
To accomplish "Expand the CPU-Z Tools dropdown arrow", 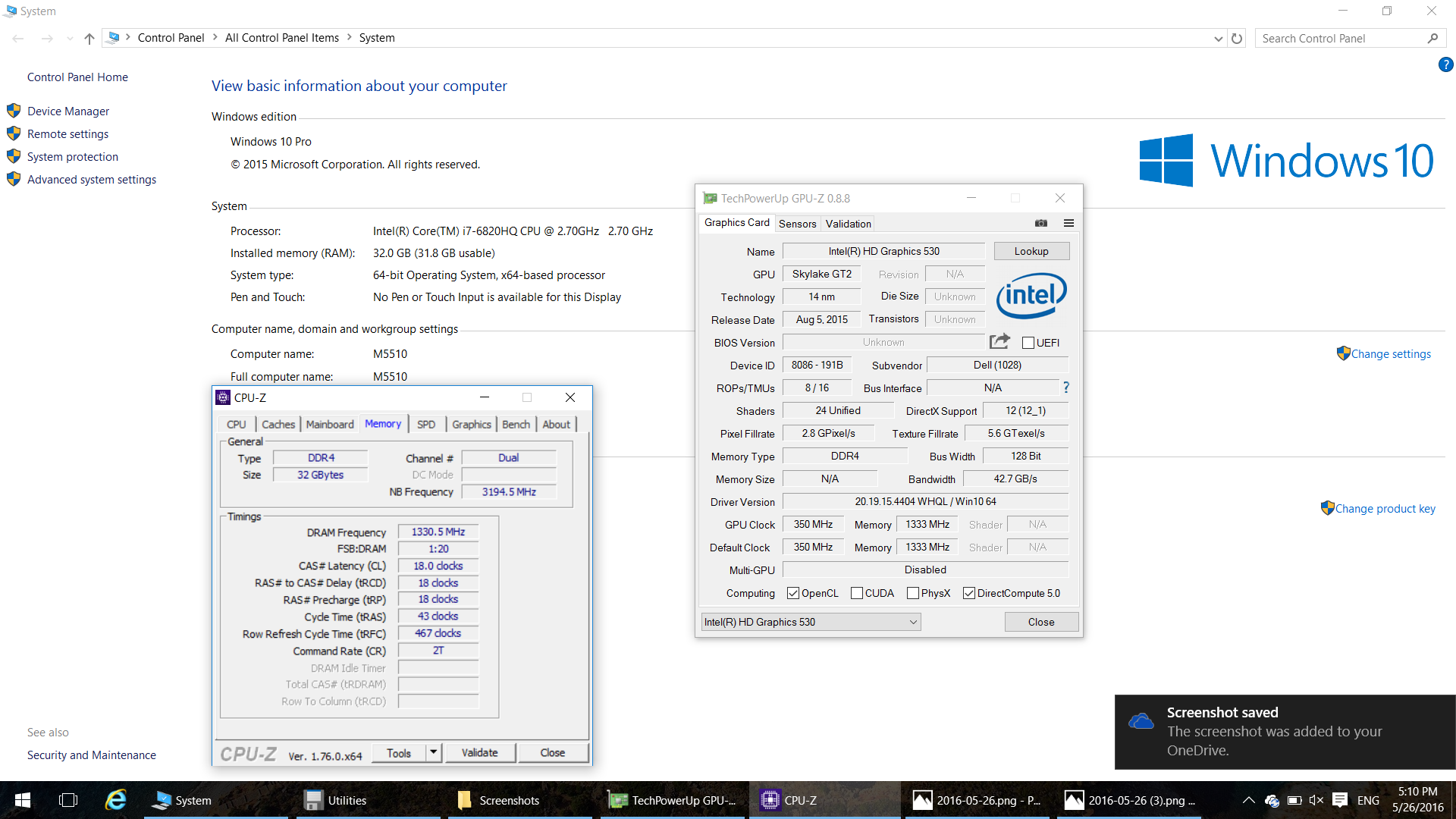I will (x=433, y=752).
